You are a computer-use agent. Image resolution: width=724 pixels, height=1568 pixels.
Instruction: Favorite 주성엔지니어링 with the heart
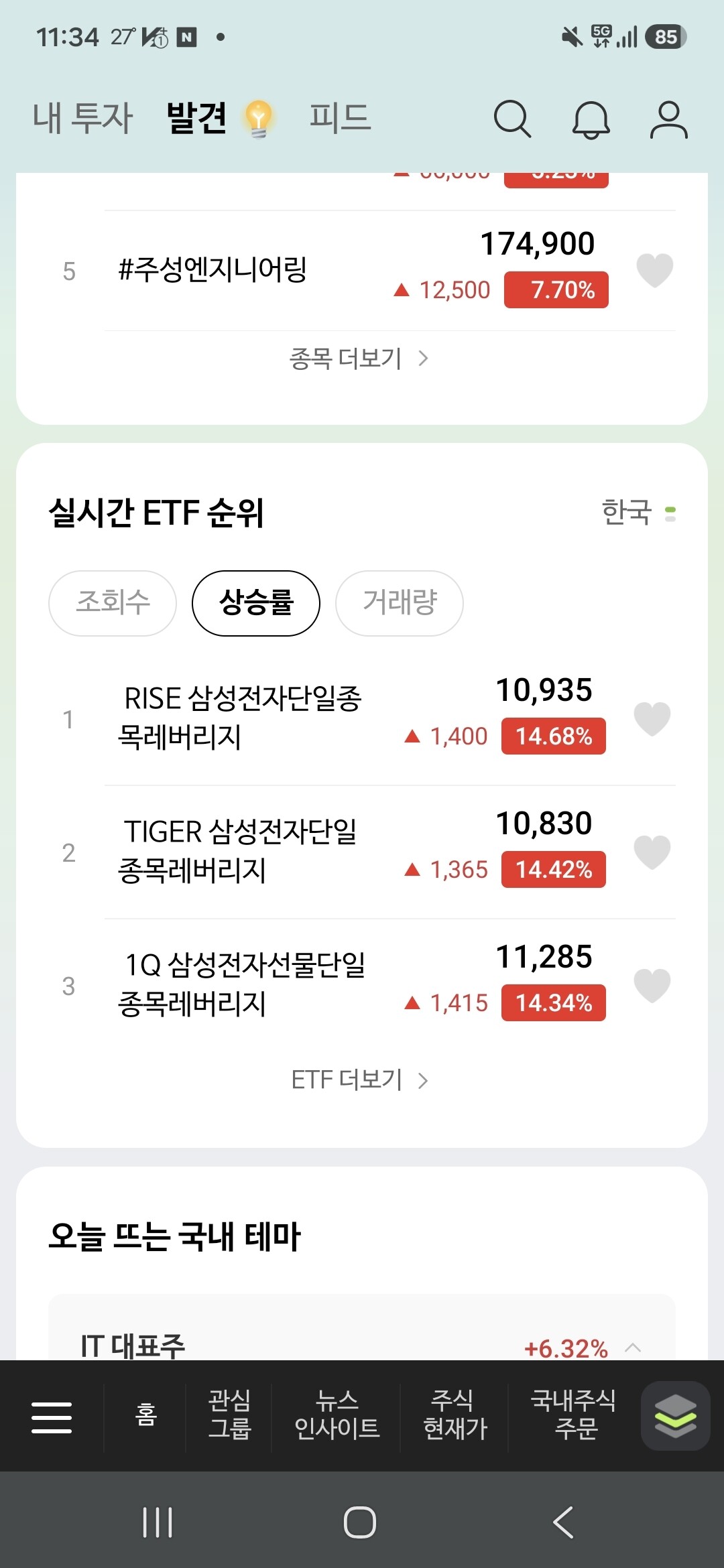(654, 271)
